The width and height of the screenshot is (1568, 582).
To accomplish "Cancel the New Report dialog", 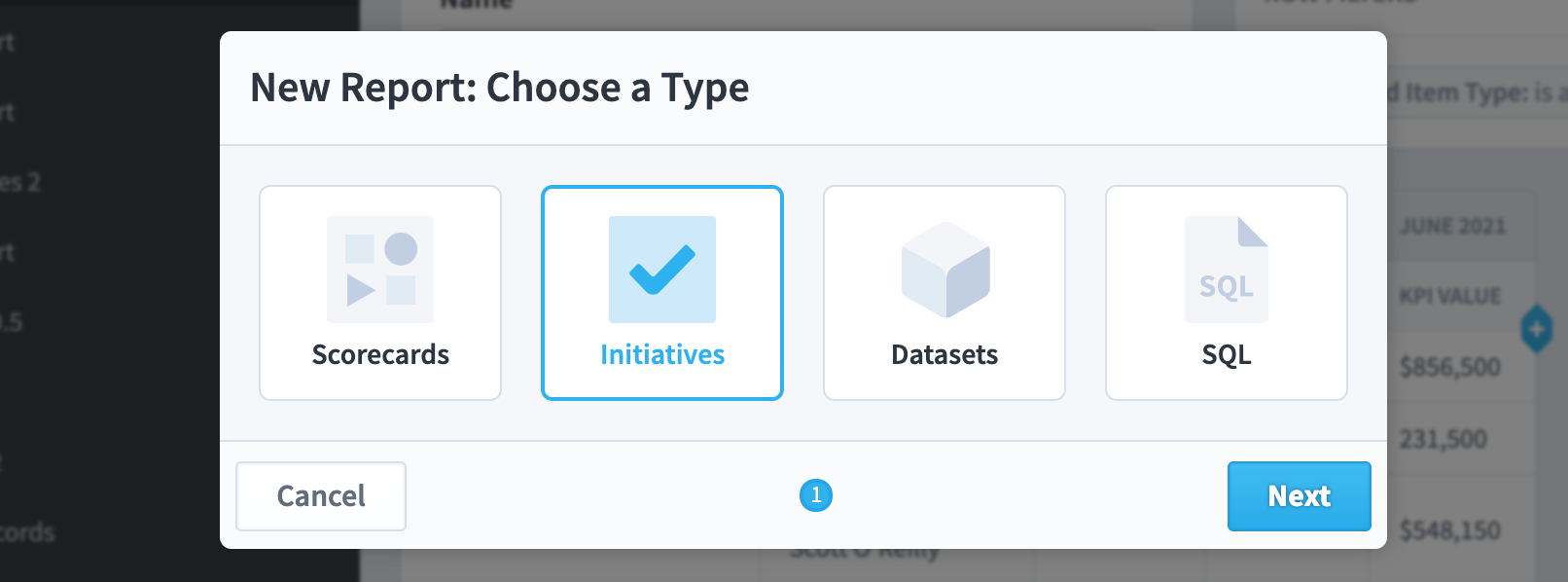I will point(321,496).
